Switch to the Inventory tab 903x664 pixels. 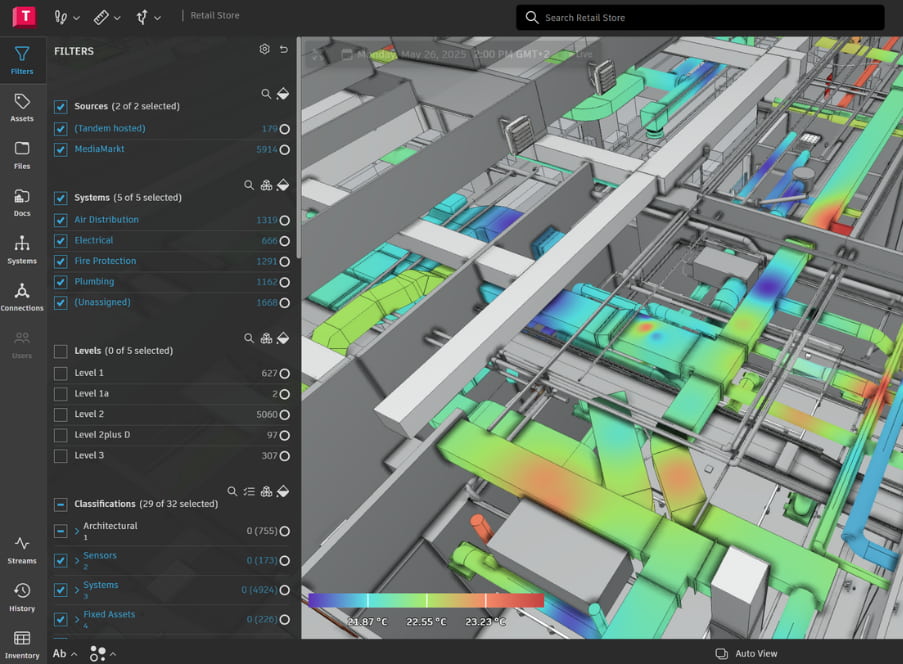[x=22, y=644]
